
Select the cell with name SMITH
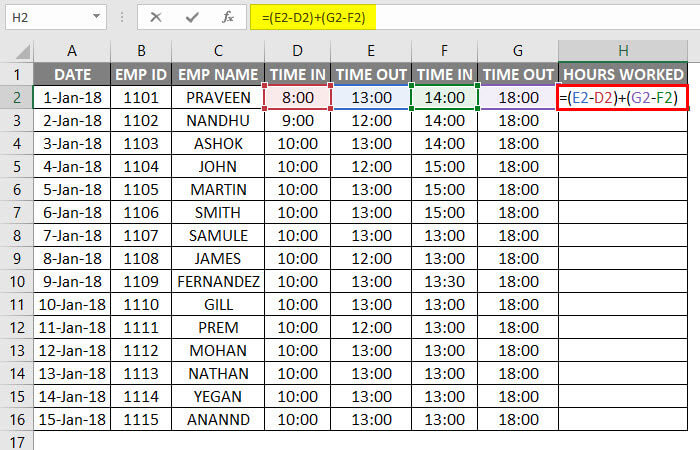tap(218, 212)
